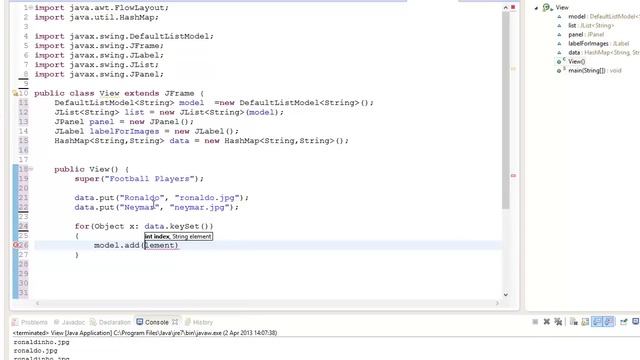Click 'ronaldo.jpg' console output line
This screenshot has height=360, width=640.
pos(35,351)
